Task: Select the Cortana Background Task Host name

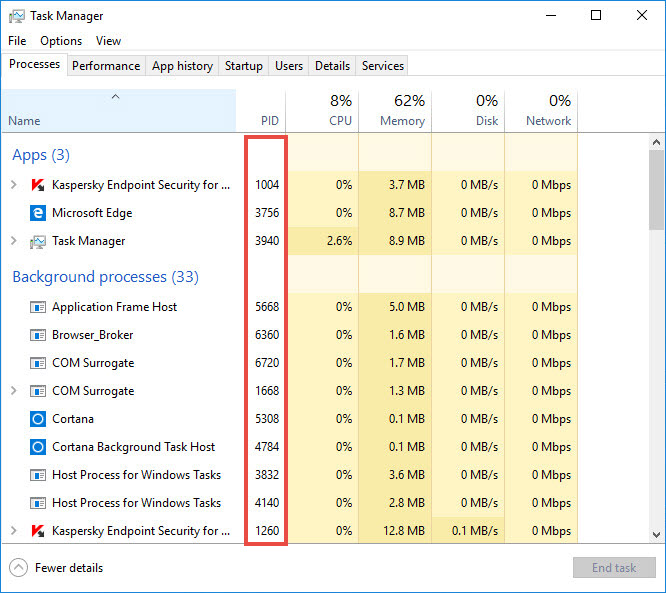Action: (x=133, y=447)
